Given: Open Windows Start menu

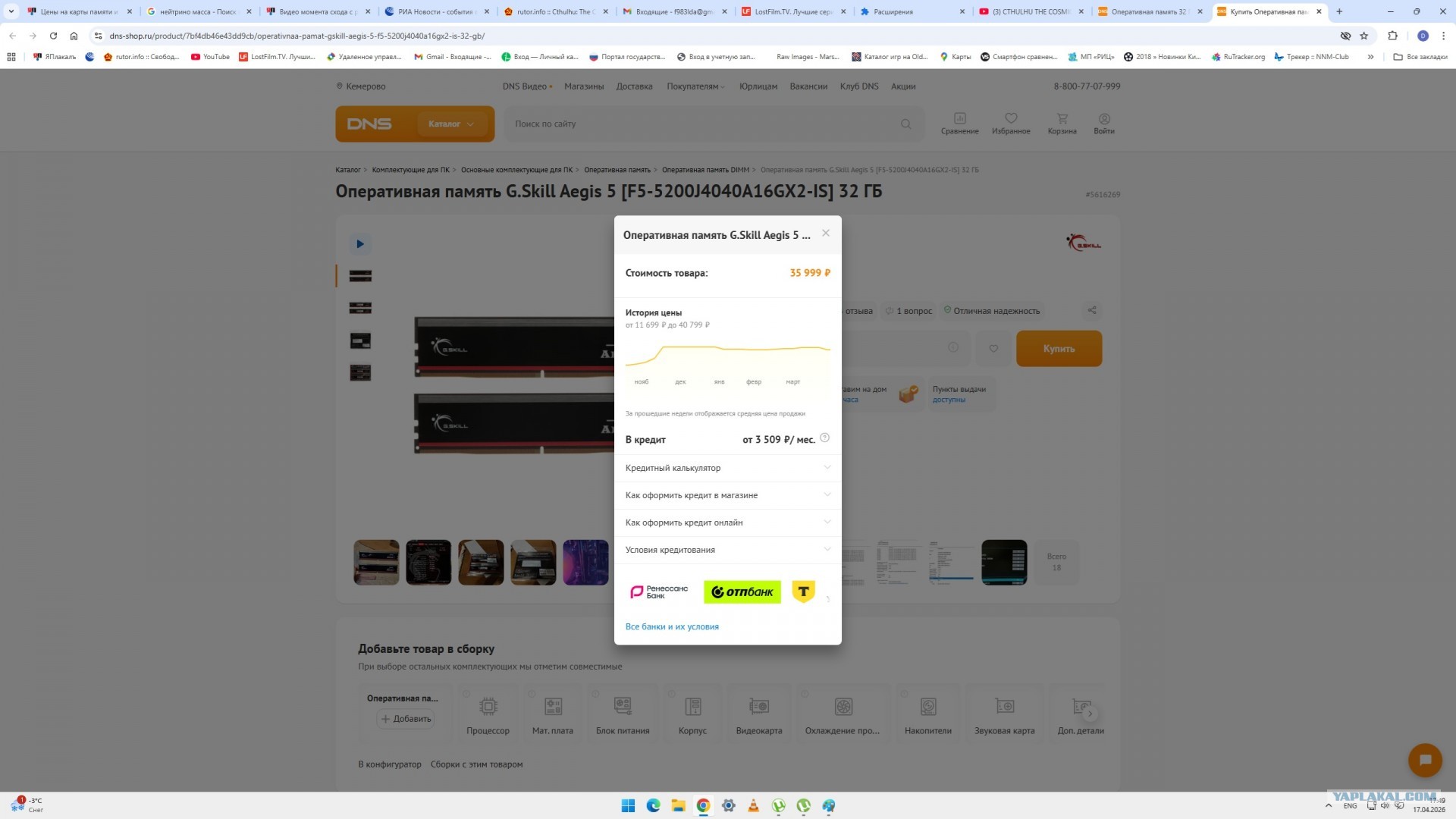Looking at the screenshot, I should point(628,805).
